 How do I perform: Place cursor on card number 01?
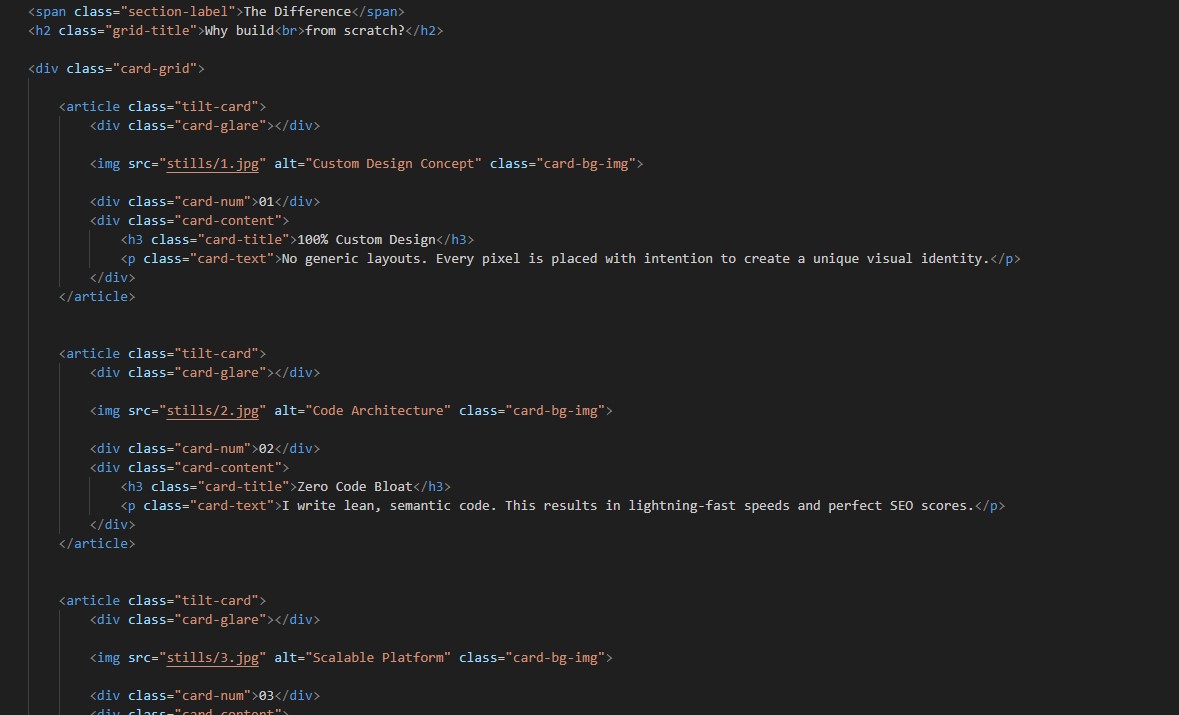coord(266,201)
